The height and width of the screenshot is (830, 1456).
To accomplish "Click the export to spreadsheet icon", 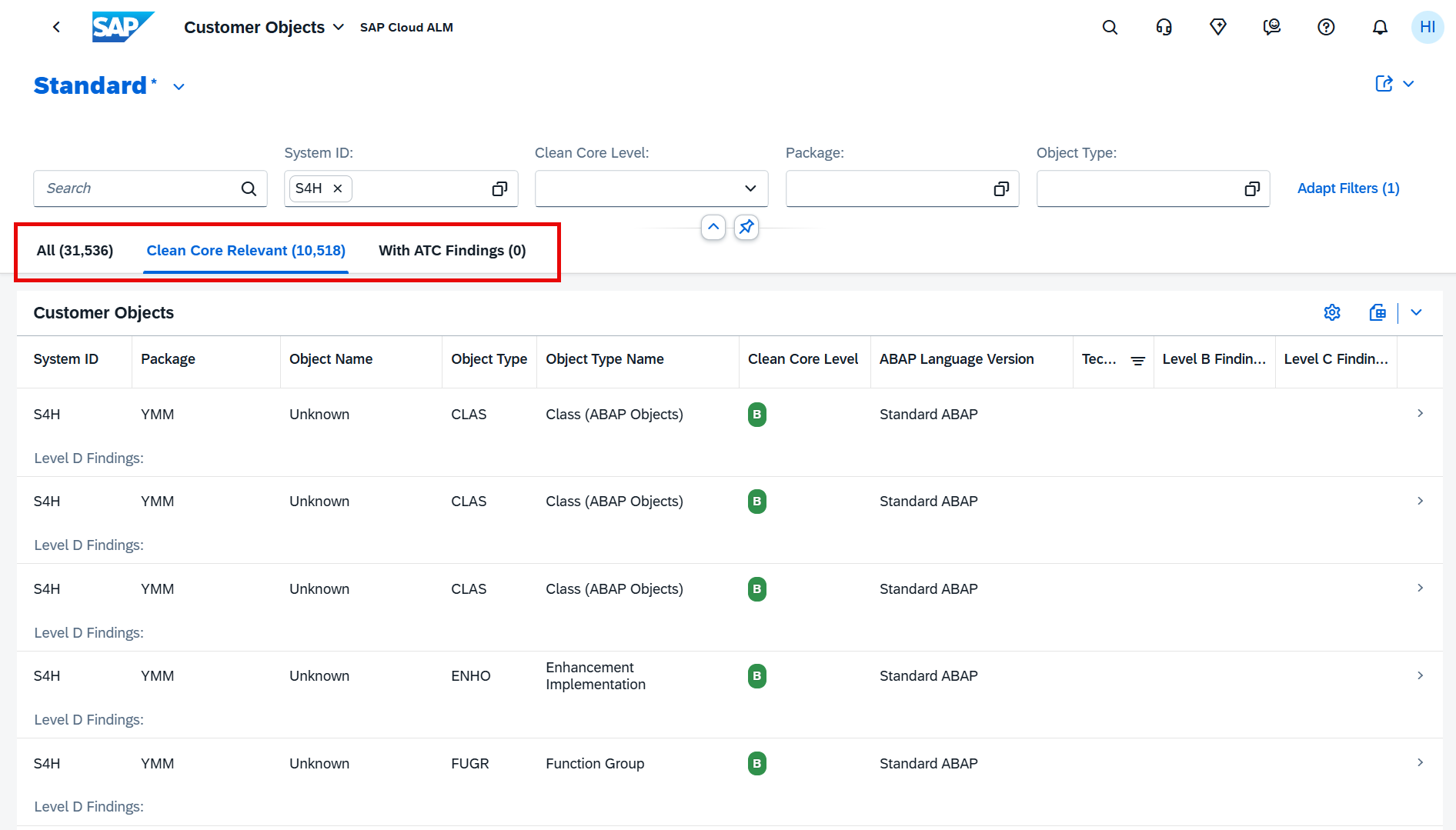I will pyautogui.click(x=1378, y=312).
